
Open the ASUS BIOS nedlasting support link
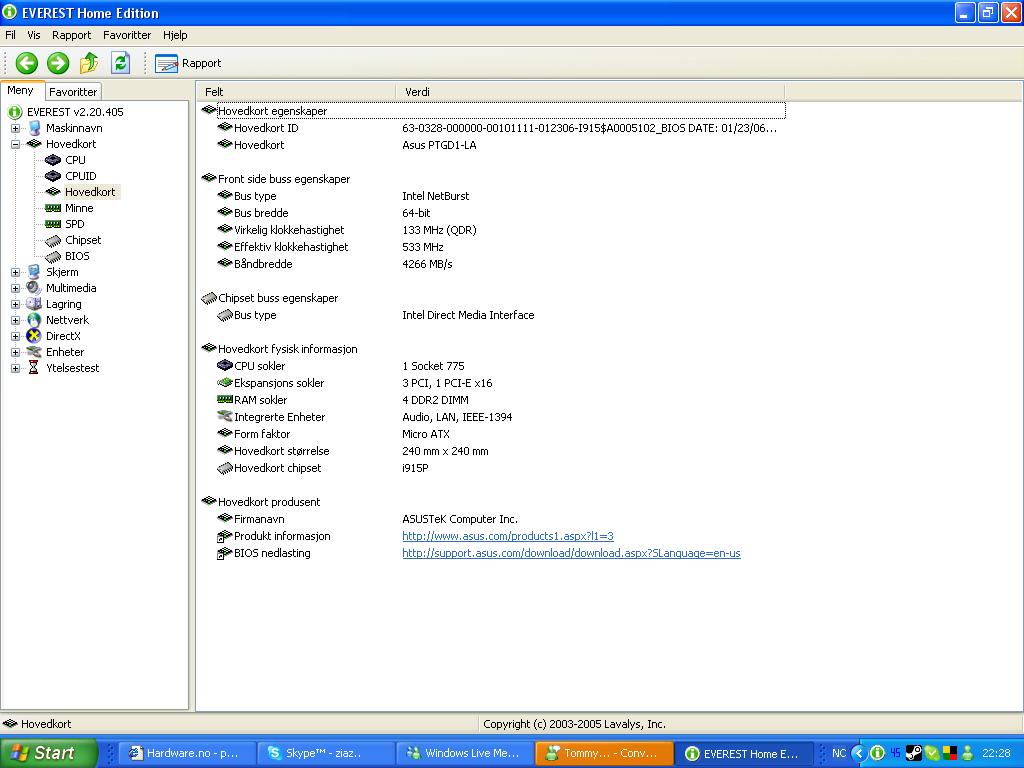[x=571, y=553]
